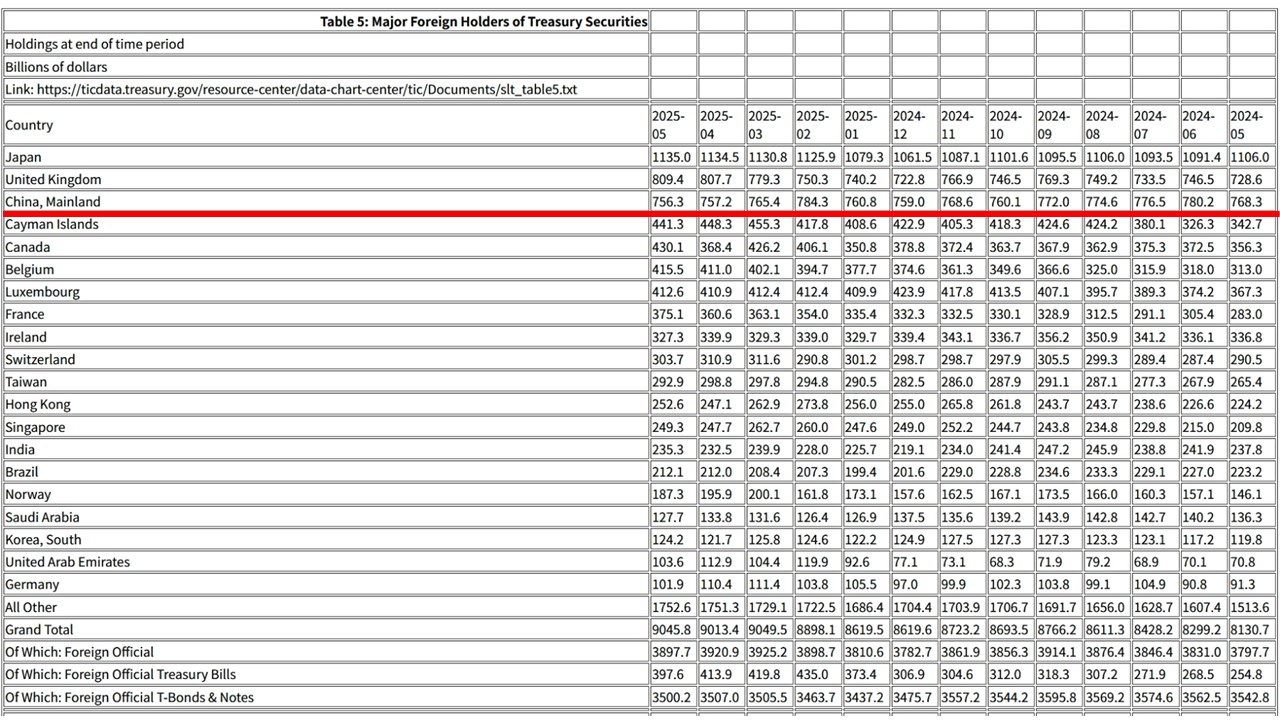This screenshot has width=1280, height=720.
Task: Click the Billions of dollars cell
Action: [x=56, y=67]
